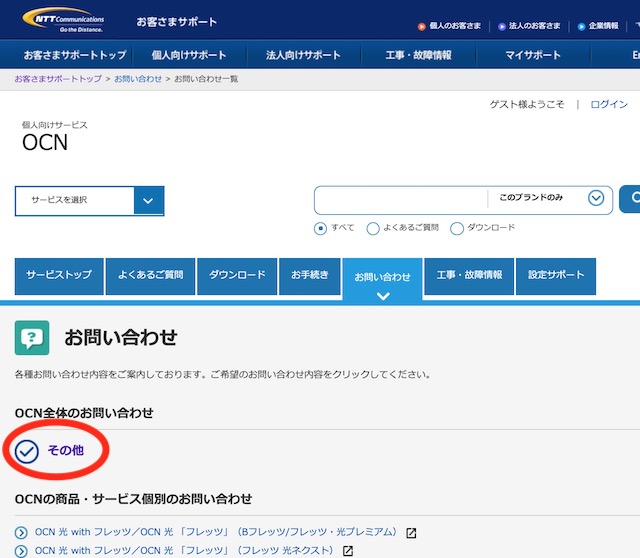
Task: Click the お客さまサポート header title
Action: 176,22
